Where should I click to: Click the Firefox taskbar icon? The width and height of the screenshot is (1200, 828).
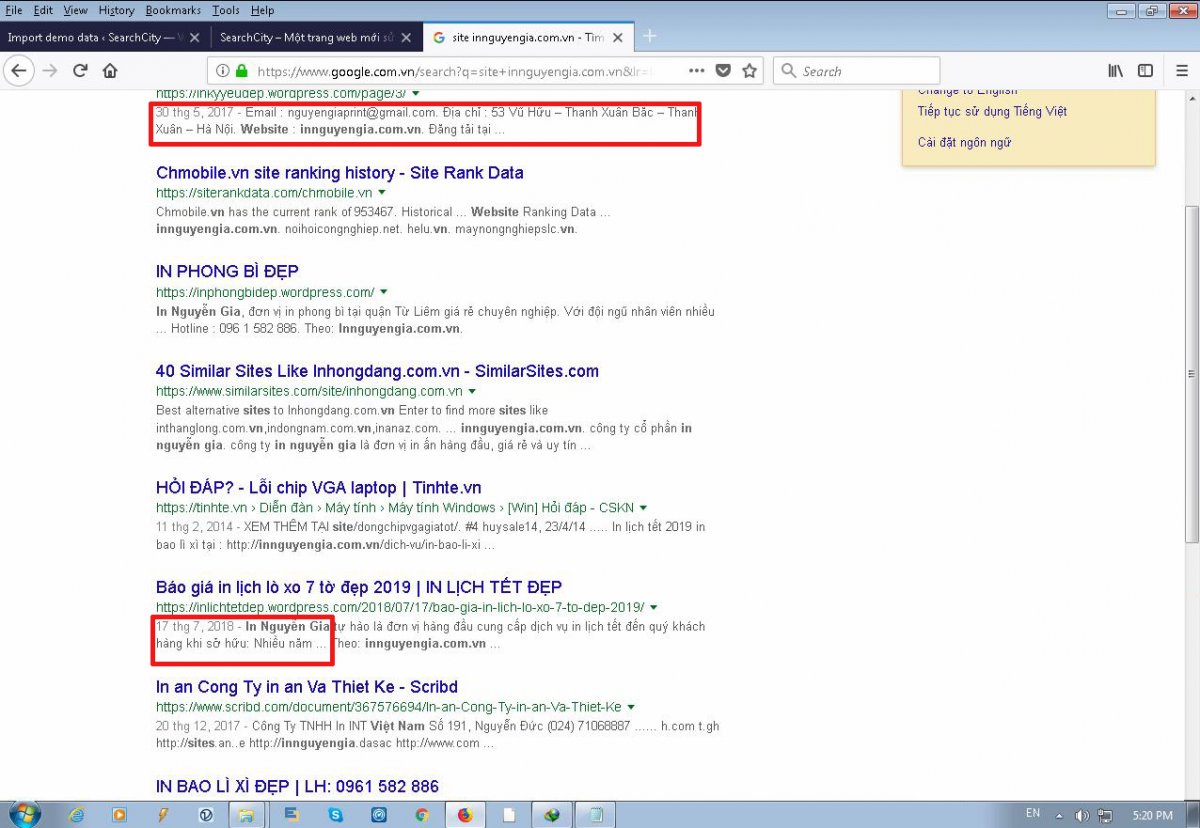pos(465,814)
